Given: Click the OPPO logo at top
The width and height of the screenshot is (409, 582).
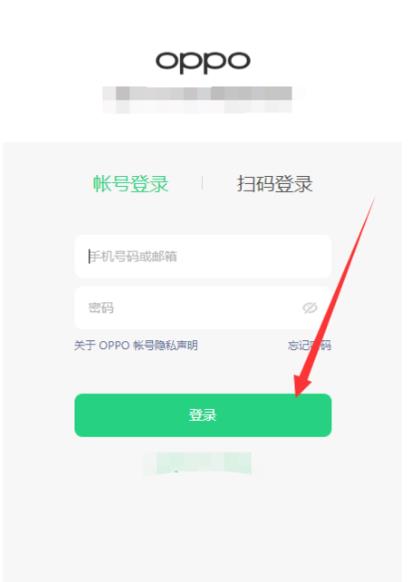Looking at the screenshot, I should [203, 62].
